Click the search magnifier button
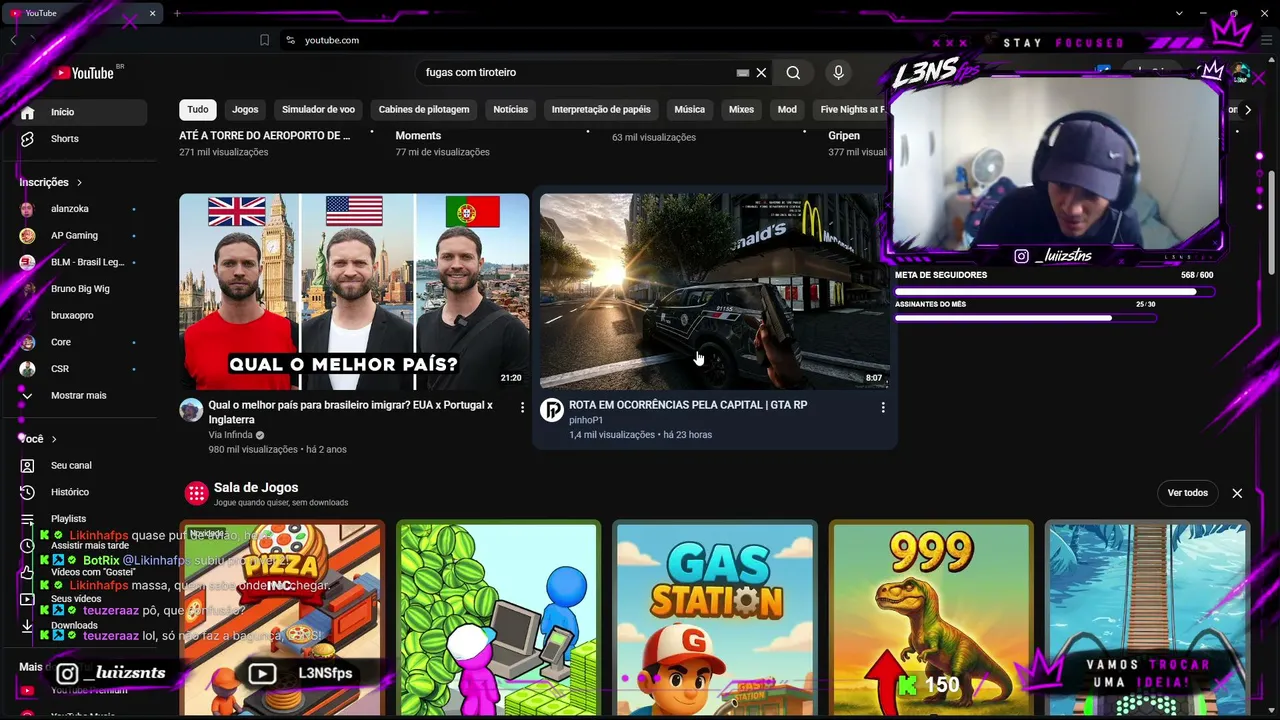1280x720 pixels. tap(793, 73)
